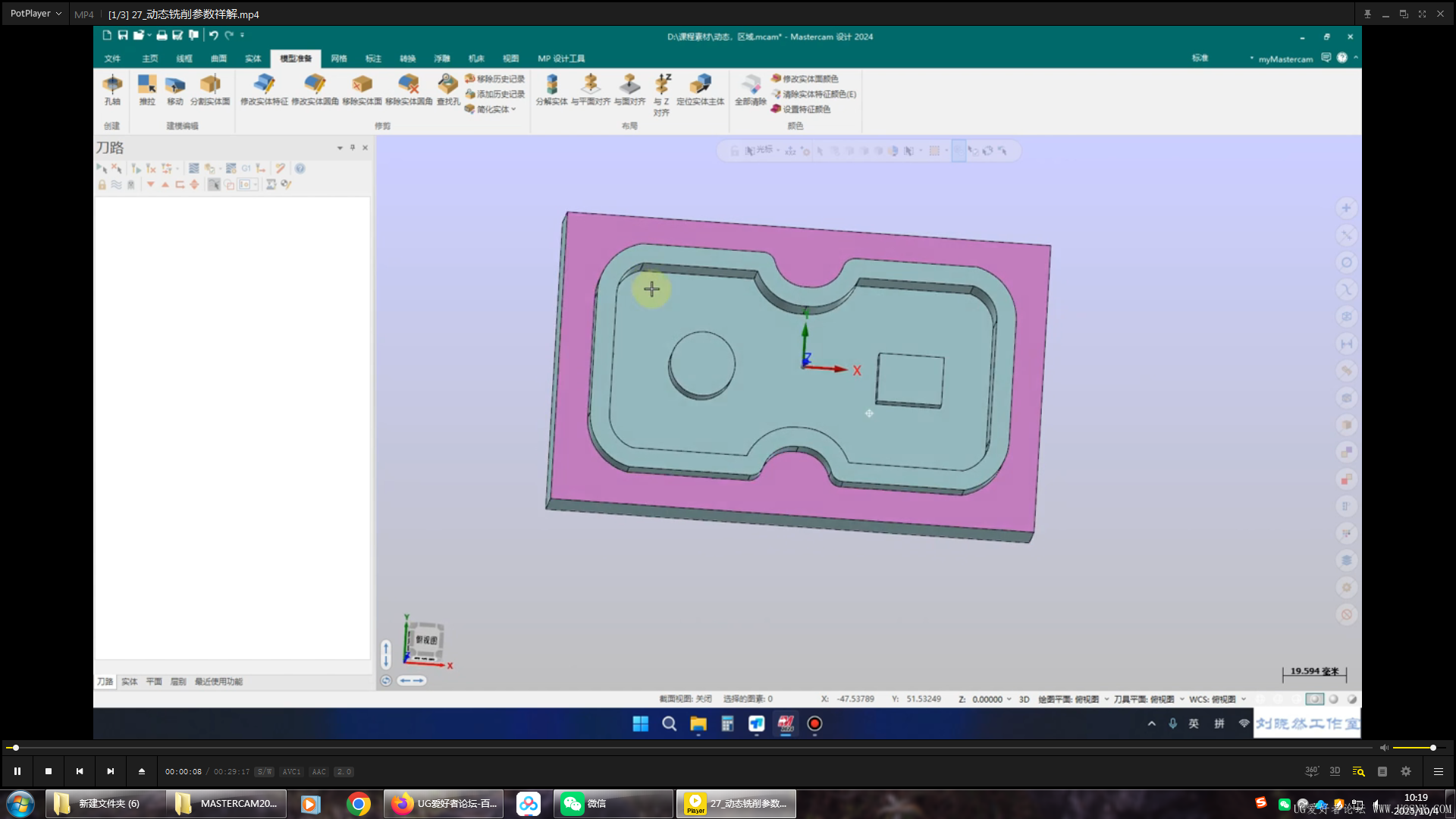Click 修改实体面颜色 button
Viewport: 1456px width, 819px height.
(805, 79)
